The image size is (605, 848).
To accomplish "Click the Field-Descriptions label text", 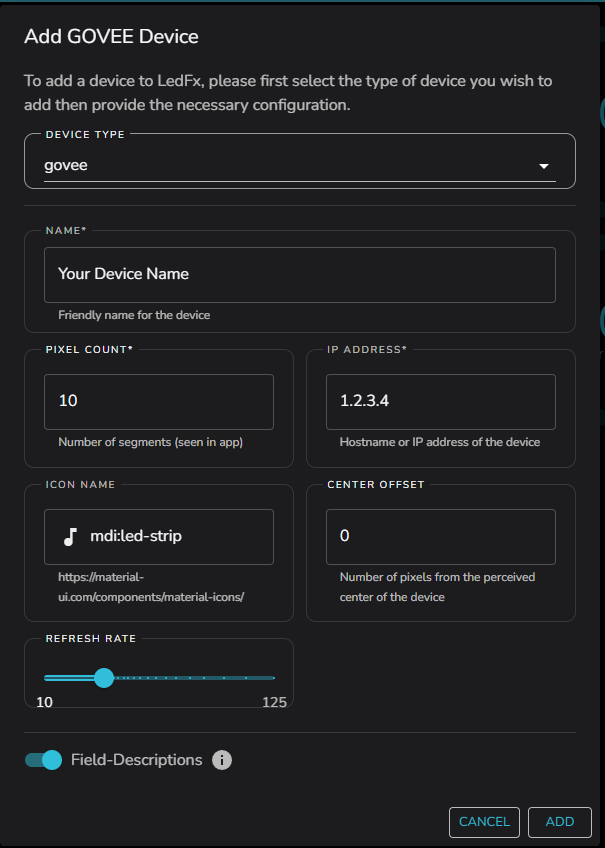I will coord(137,760).
